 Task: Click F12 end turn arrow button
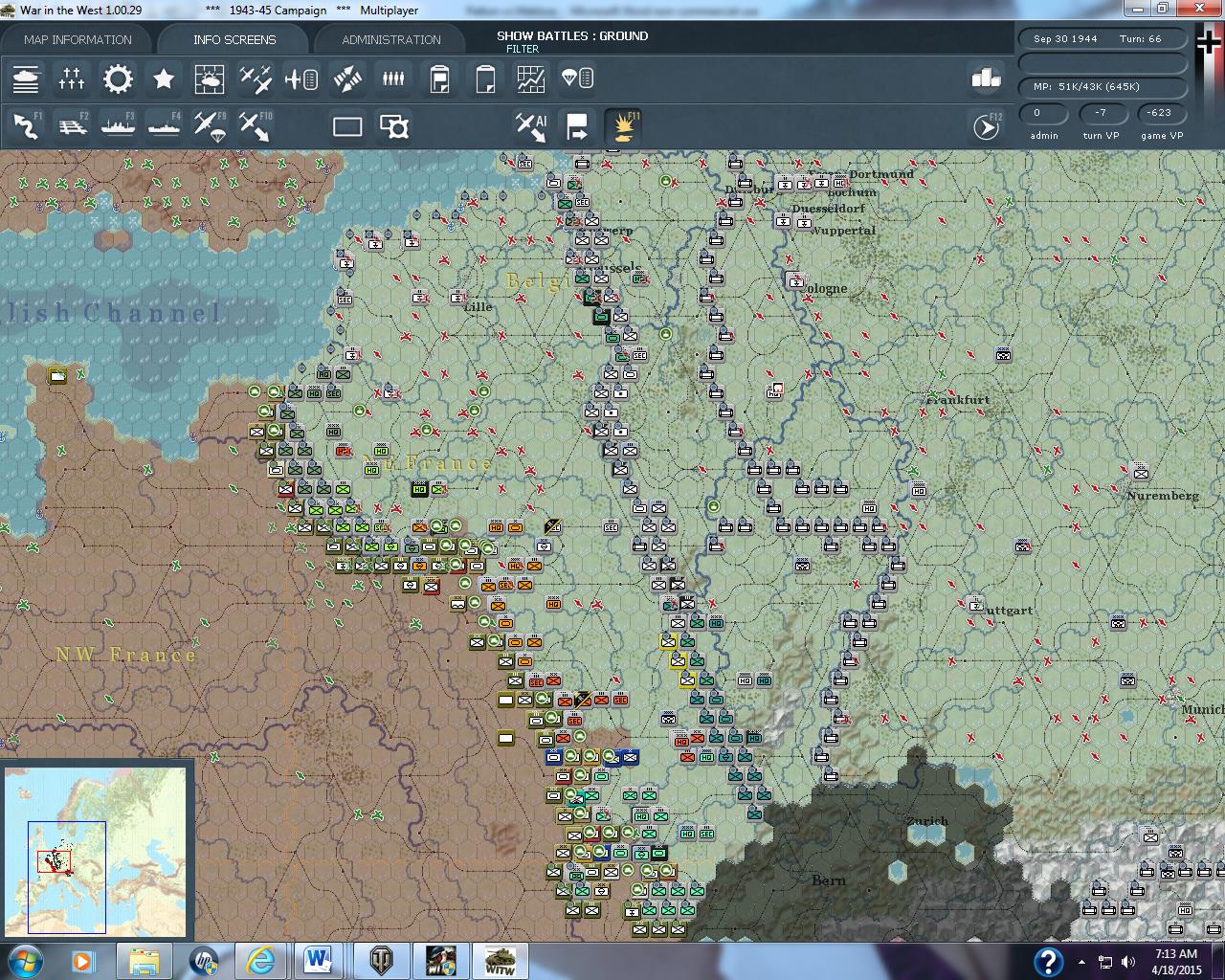[x=987, y=126]
